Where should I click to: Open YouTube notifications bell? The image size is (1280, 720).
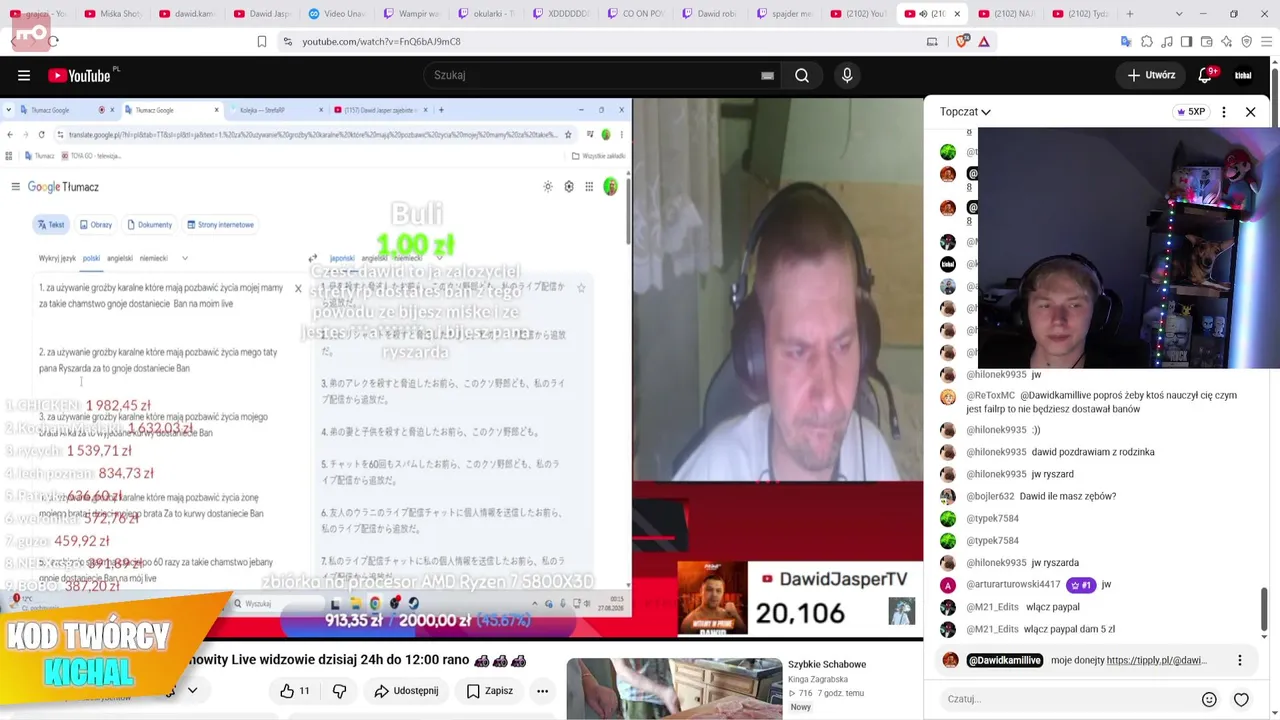click(1206, 75)
